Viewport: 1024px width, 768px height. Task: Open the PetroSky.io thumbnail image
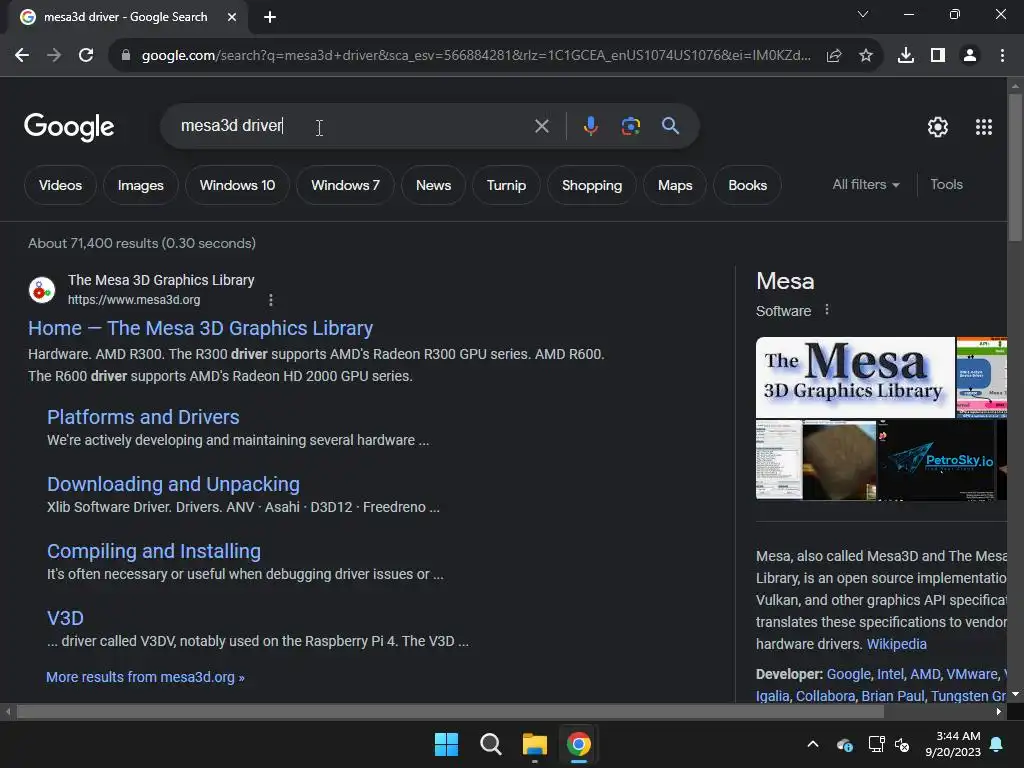point(937,460)
